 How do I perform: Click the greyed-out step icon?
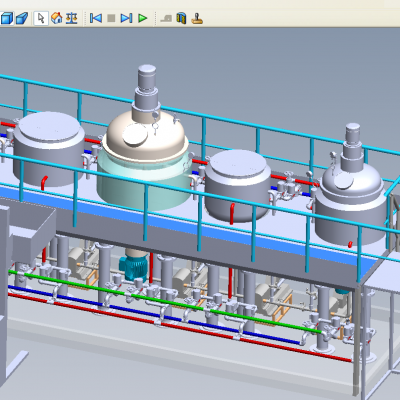pos(166,18)
